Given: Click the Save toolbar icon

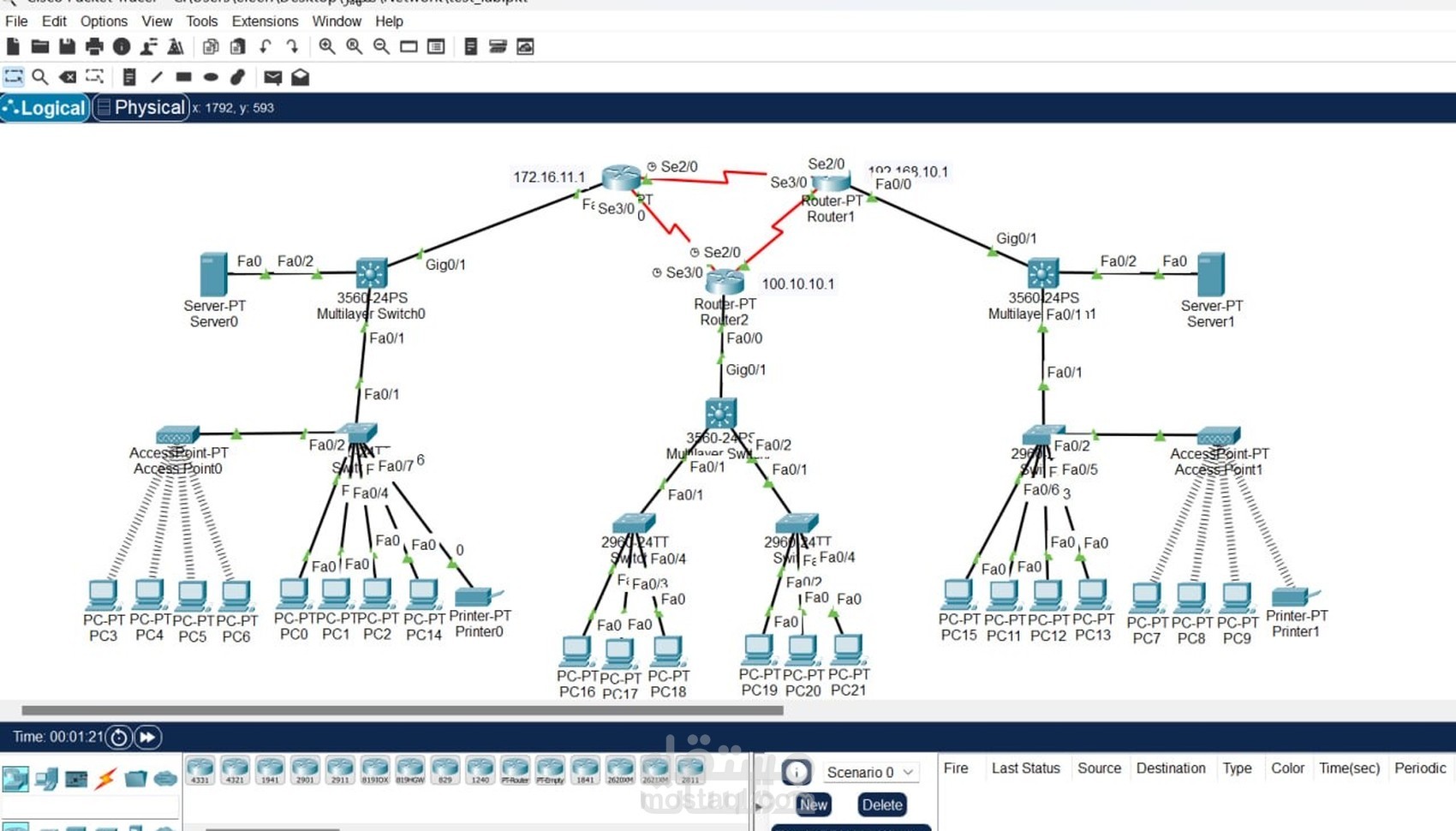Looking at the screenshot, I should (67, 46).
